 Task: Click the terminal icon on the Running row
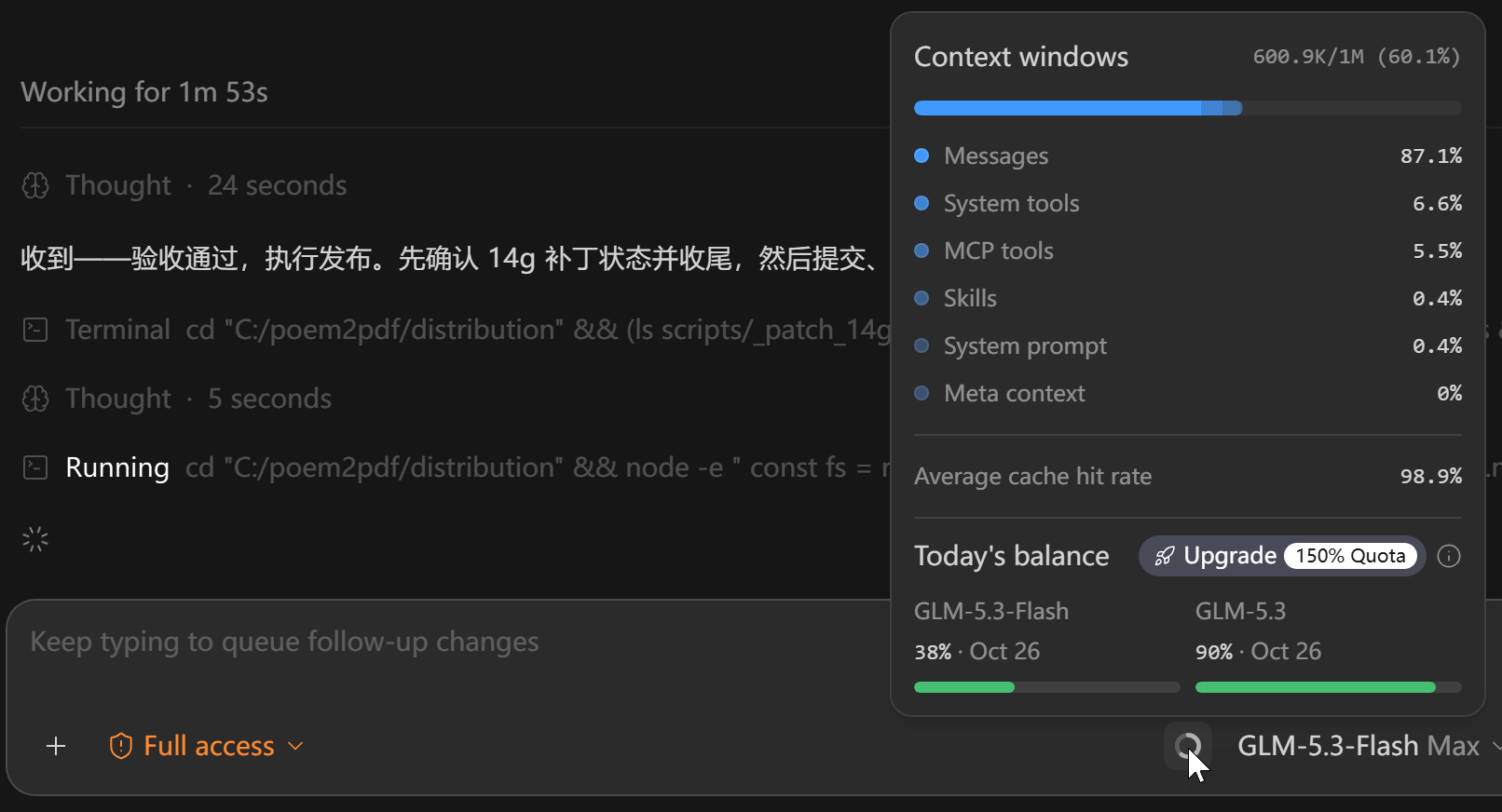point(35,467)
